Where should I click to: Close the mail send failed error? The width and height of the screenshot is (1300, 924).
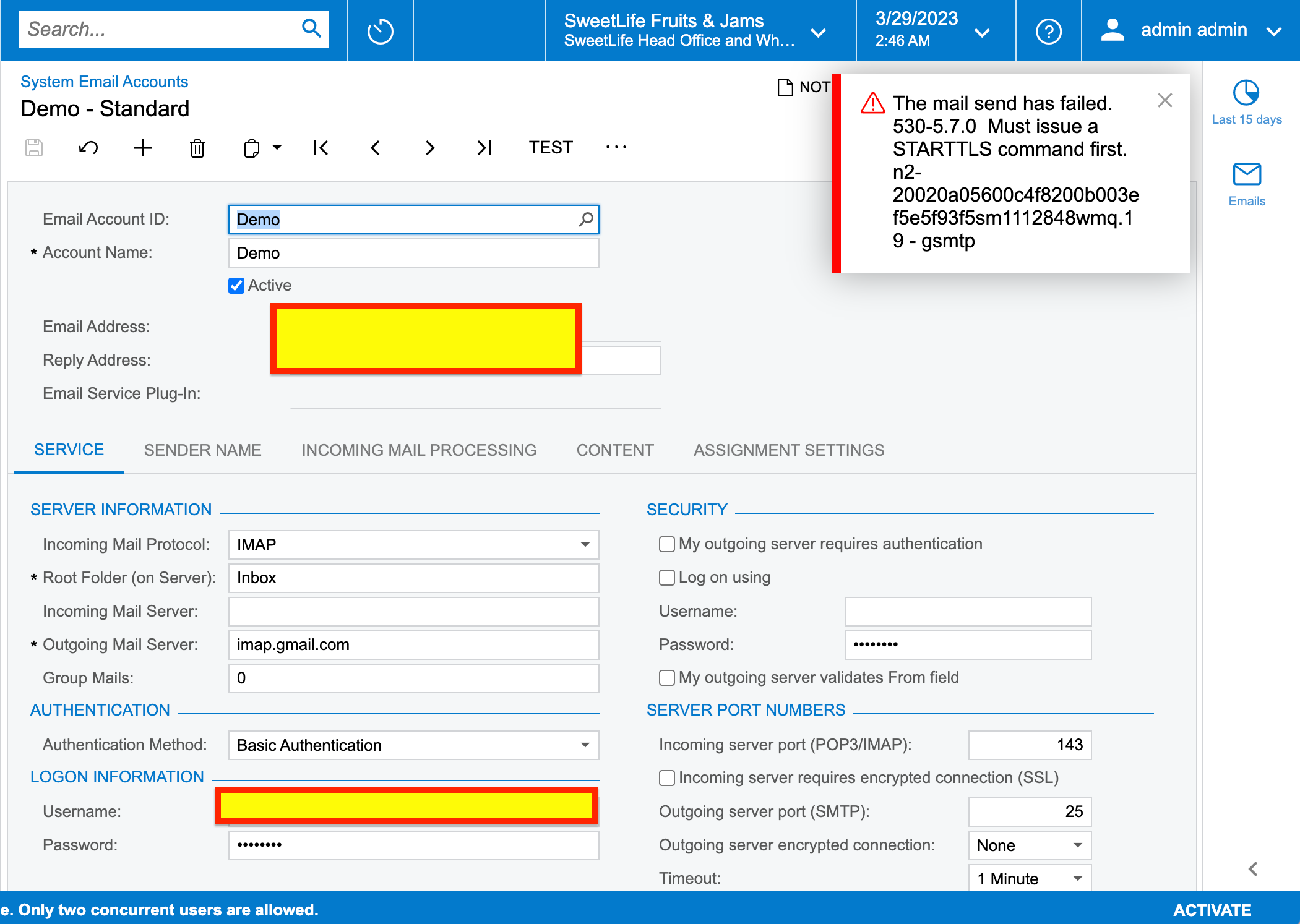click(x=1165, y=100)
